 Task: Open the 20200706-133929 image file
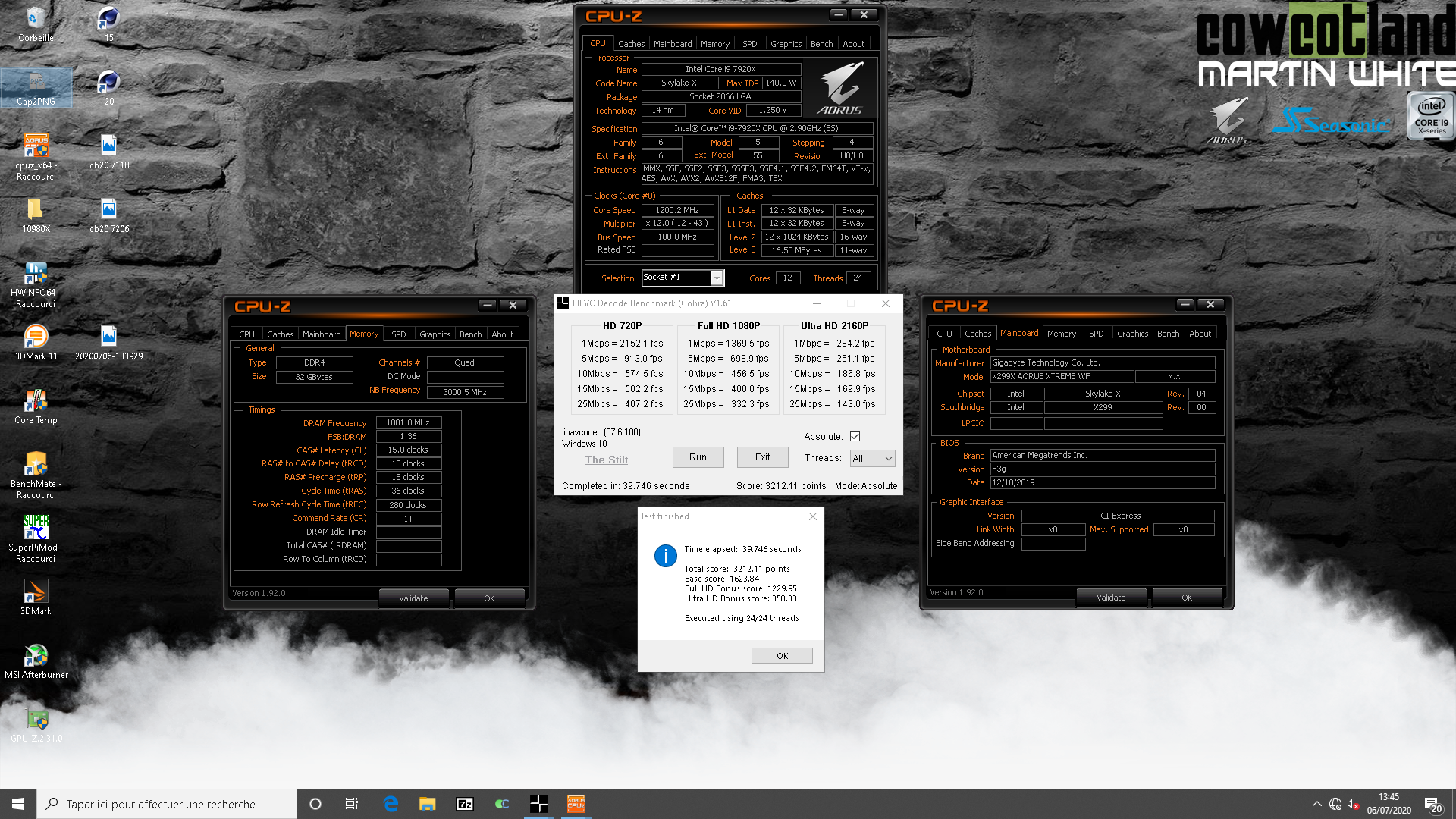[x=108, y=341]
